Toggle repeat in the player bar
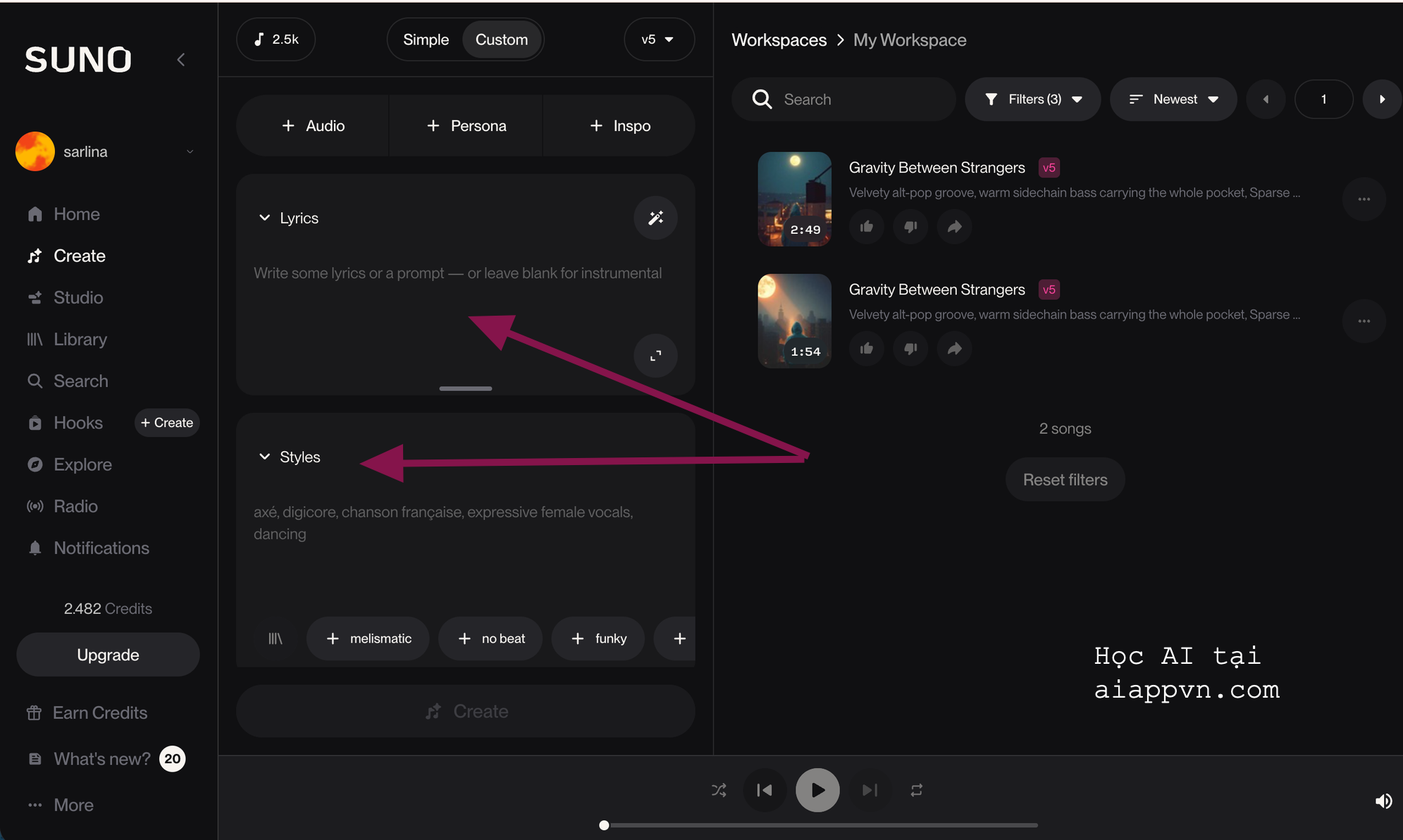The width and height of the screenshot is (1403, 840). [916, 790]
